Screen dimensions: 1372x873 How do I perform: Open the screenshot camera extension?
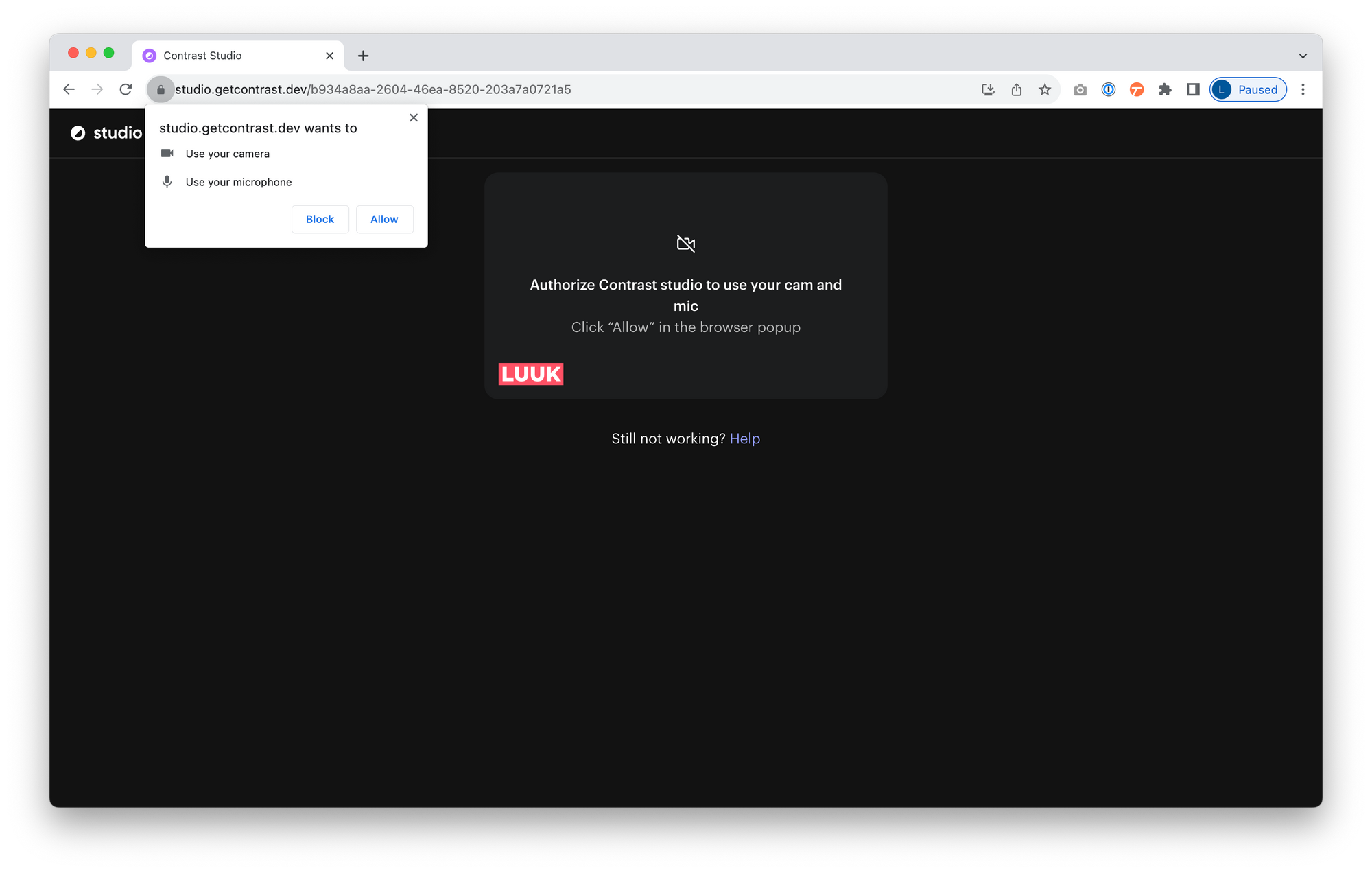pos(1079,89)
